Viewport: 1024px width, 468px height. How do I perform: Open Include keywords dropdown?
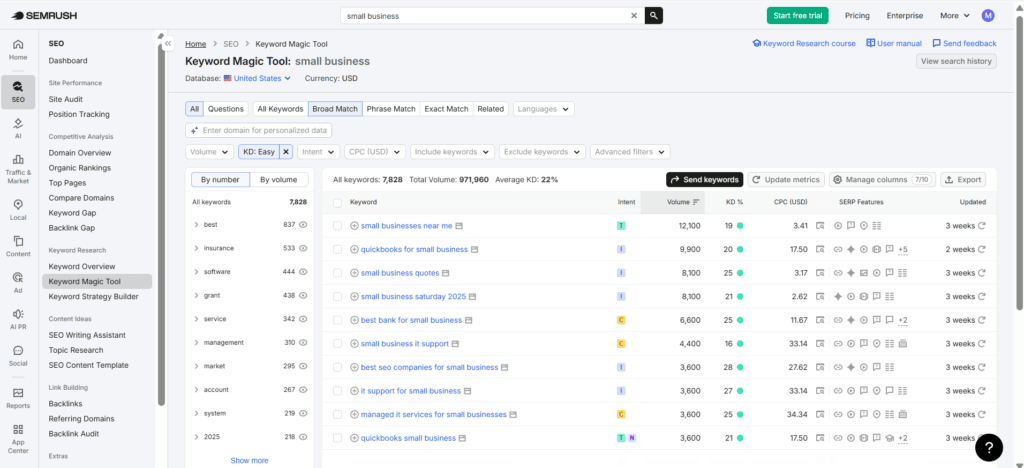(x=453, y=151)
